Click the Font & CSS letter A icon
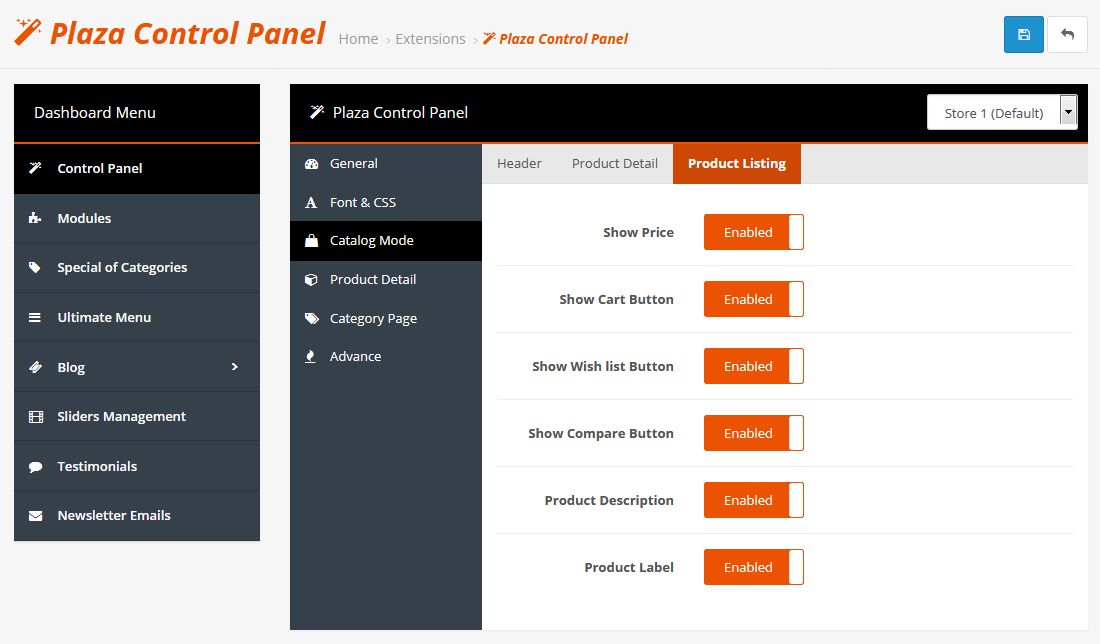Image resolution: width=1100 pixels, height=644 pixels. (311, 203)
